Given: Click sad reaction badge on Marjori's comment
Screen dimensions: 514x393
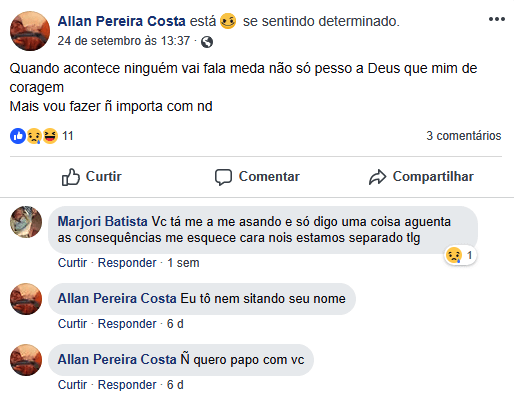Looking at the screenshot, I should click(460, 256).
